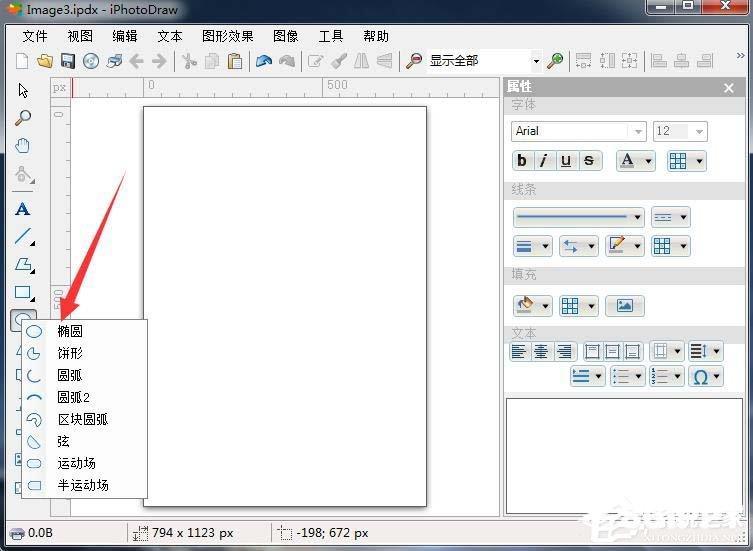Toggle strikethrough text formatting

(x=589, y=160)
